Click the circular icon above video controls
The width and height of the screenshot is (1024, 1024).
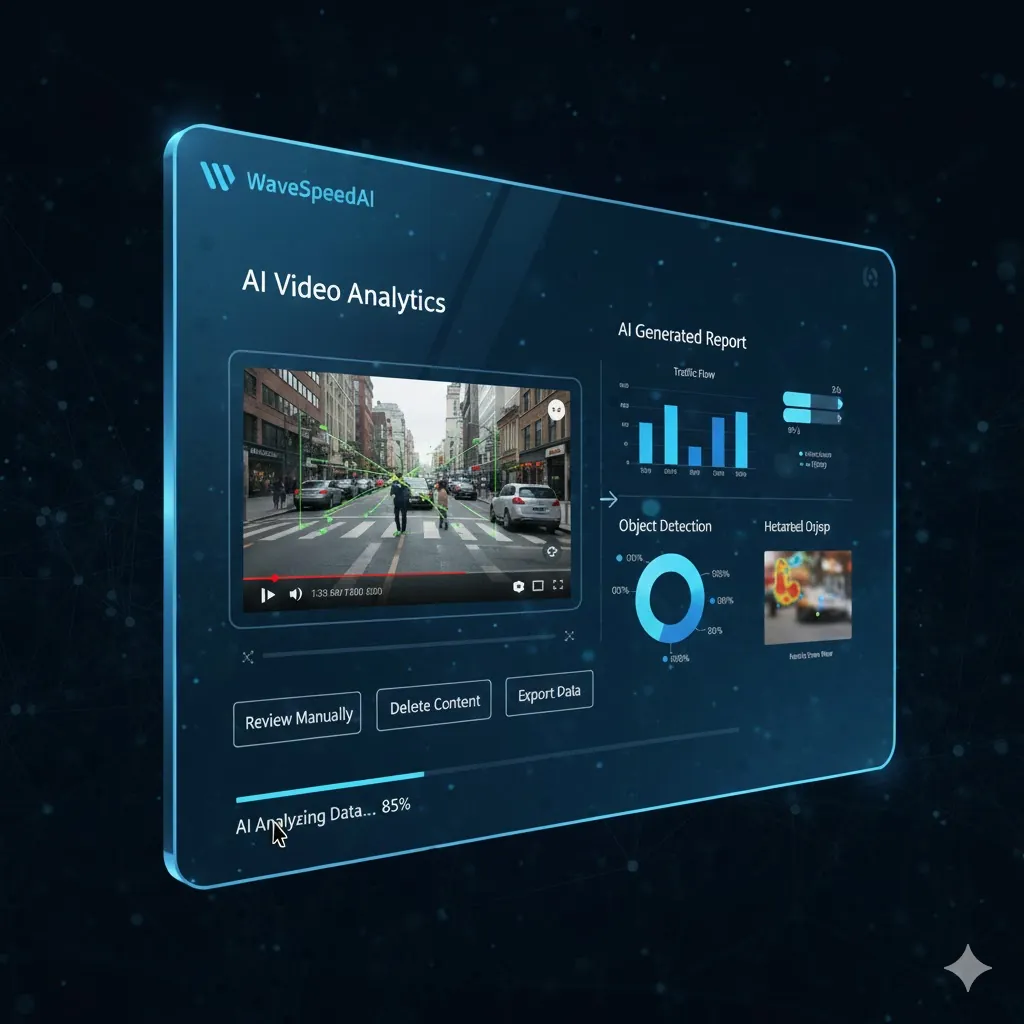click(551, 551)
